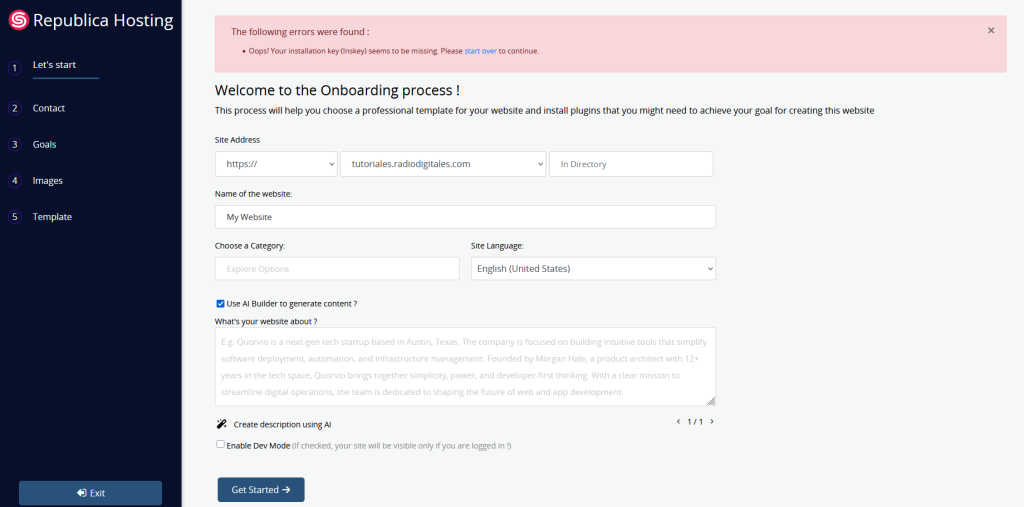Open the domain dropdown tutoriales.radiodigitales.com

[443, 164]
